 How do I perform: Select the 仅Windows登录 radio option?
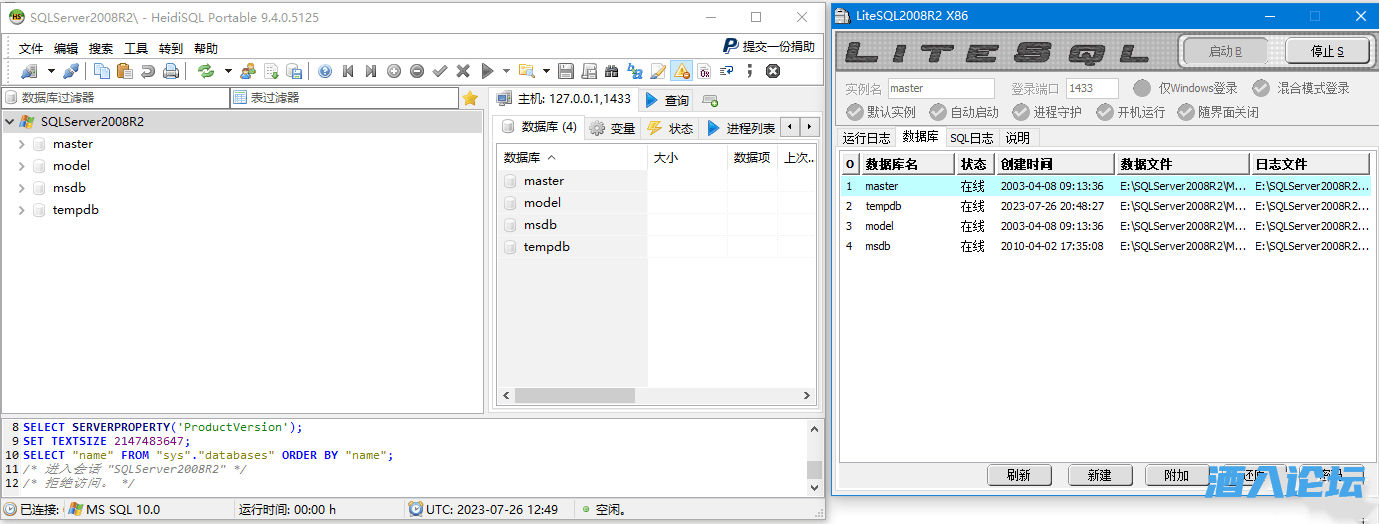pos(1142,88)
